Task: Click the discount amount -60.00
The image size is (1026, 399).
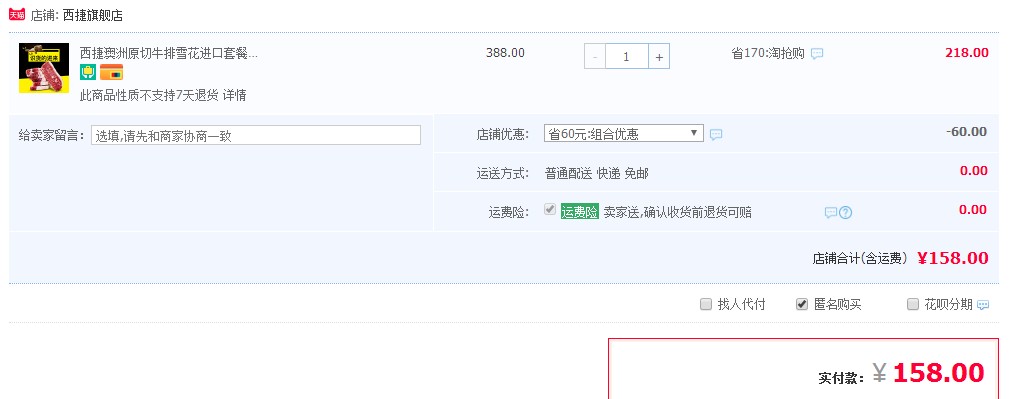Action: point(966,132)
